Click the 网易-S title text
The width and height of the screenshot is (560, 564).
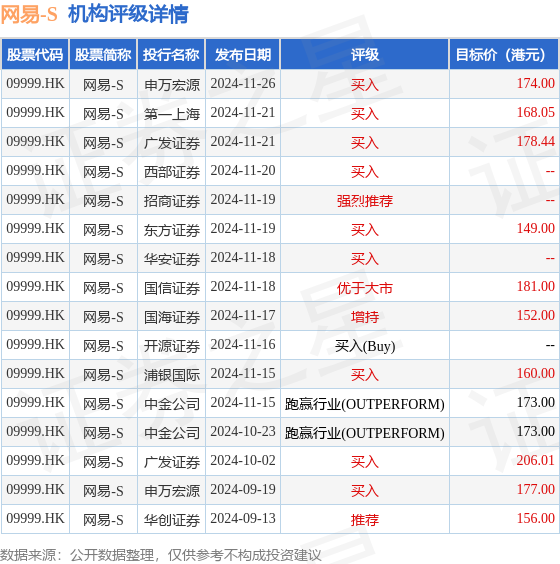[29, 14]
